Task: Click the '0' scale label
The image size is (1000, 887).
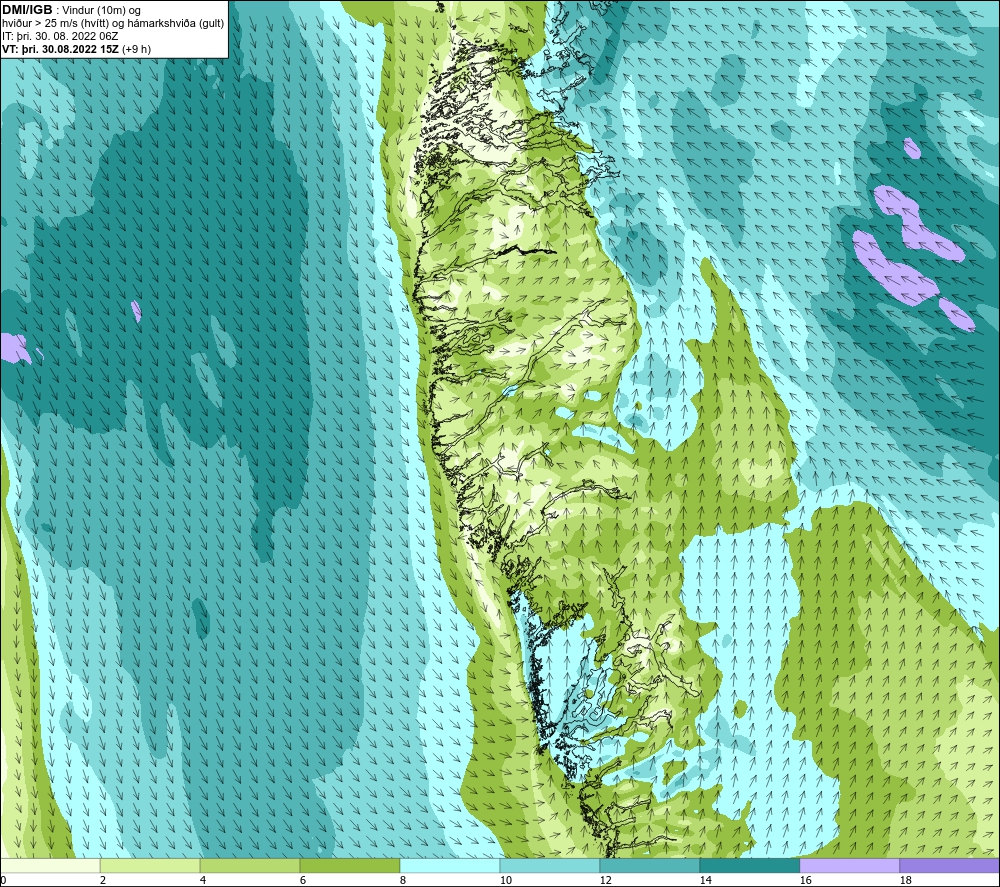Action: 3,881
